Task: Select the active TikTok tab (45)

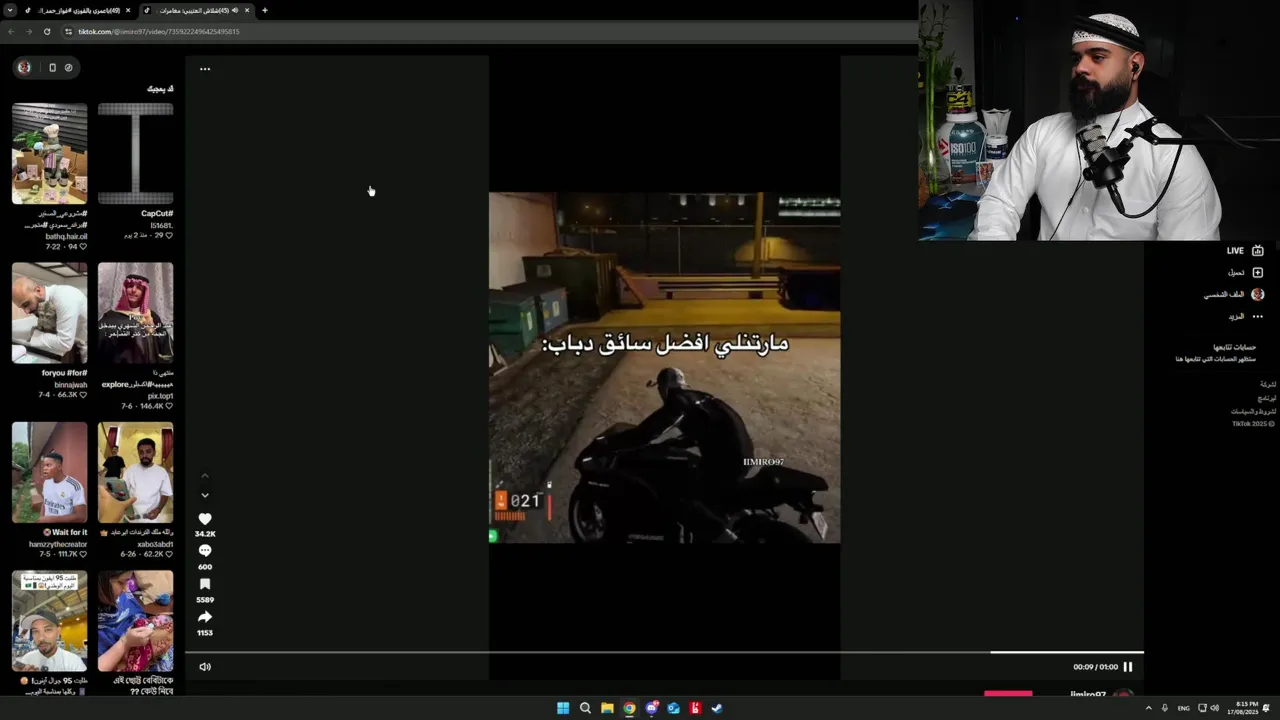Action: click(195, 10)
